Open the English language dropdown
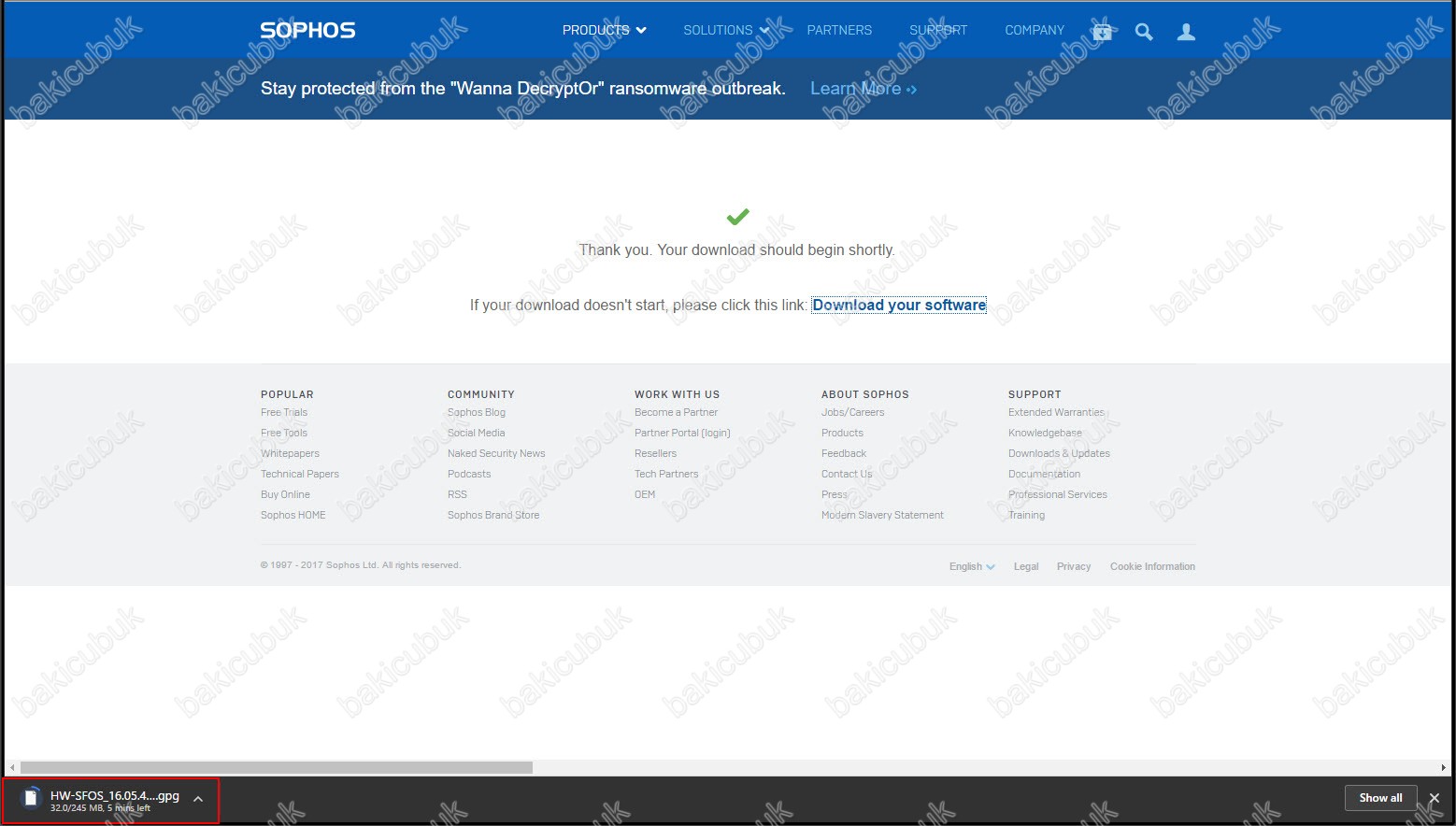The height and width of the screenshot is (826, 1456). [x=972, y=566]
